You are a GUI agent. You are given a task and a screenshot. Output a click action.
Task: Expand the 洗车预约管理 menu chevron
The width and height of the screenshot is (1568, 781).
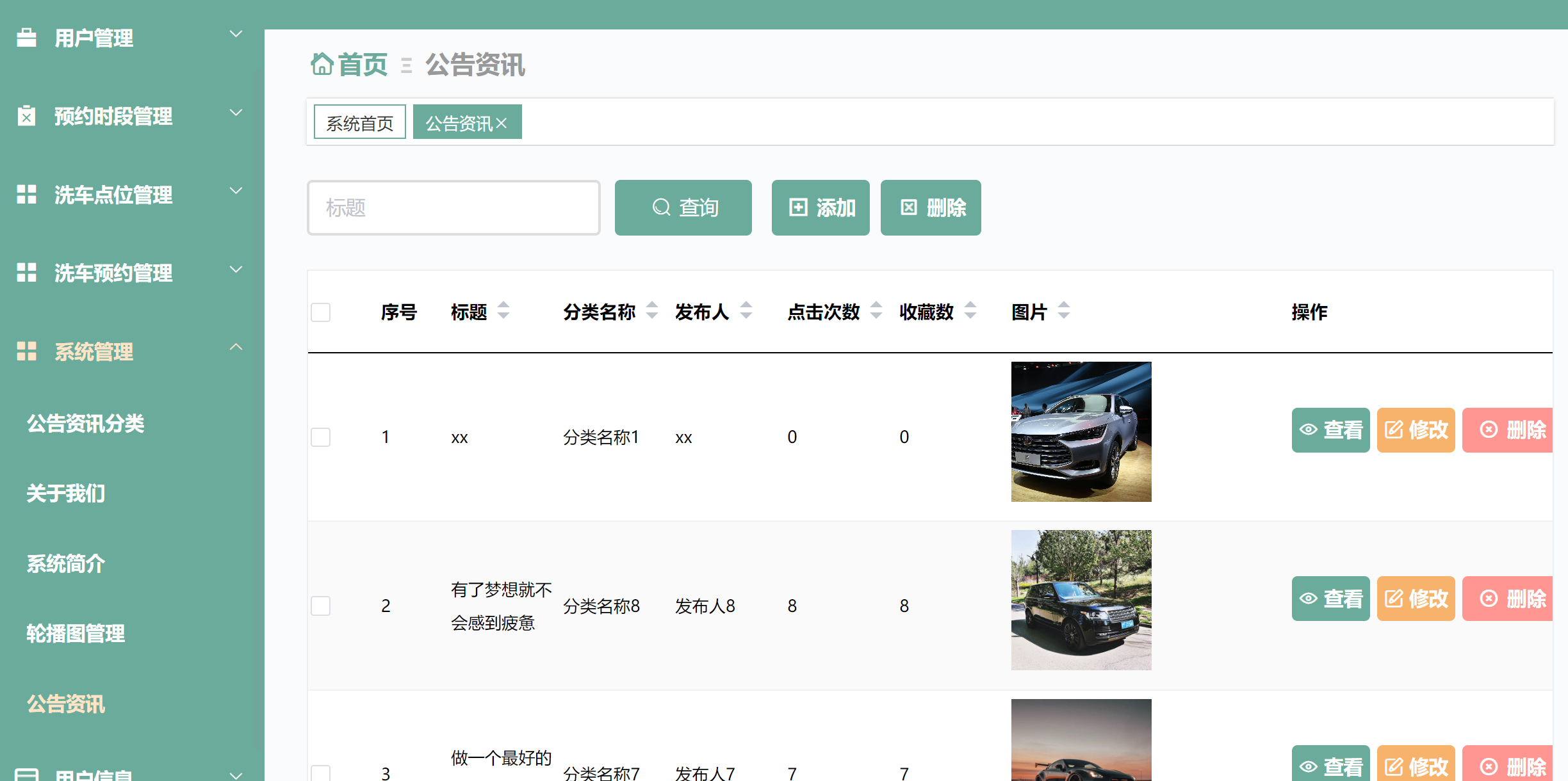click(x=236, y=270)
